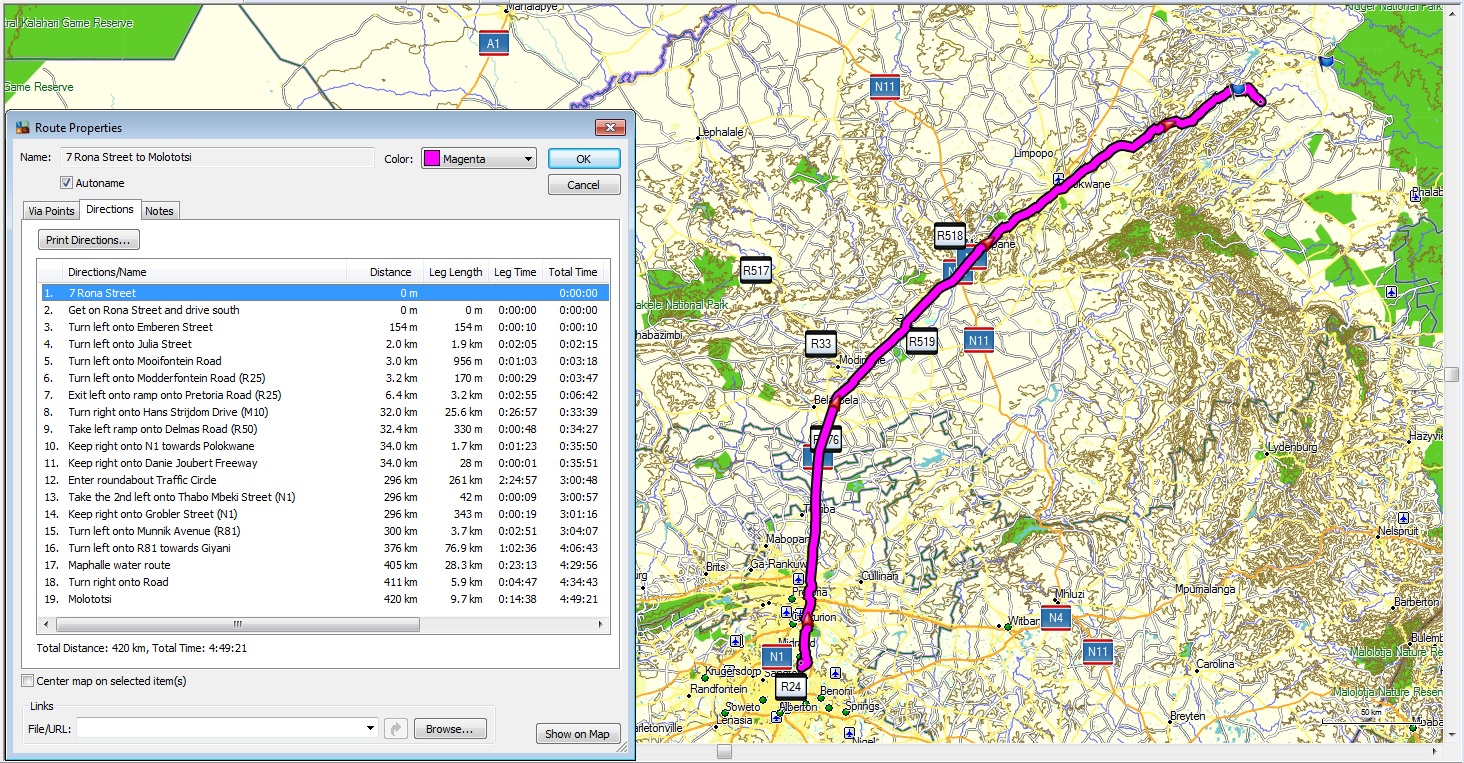This screenshot has width=1464, height=763.
Task: Click the magenta color swatch
Action: pyautogui.click(x=431, y=159)
